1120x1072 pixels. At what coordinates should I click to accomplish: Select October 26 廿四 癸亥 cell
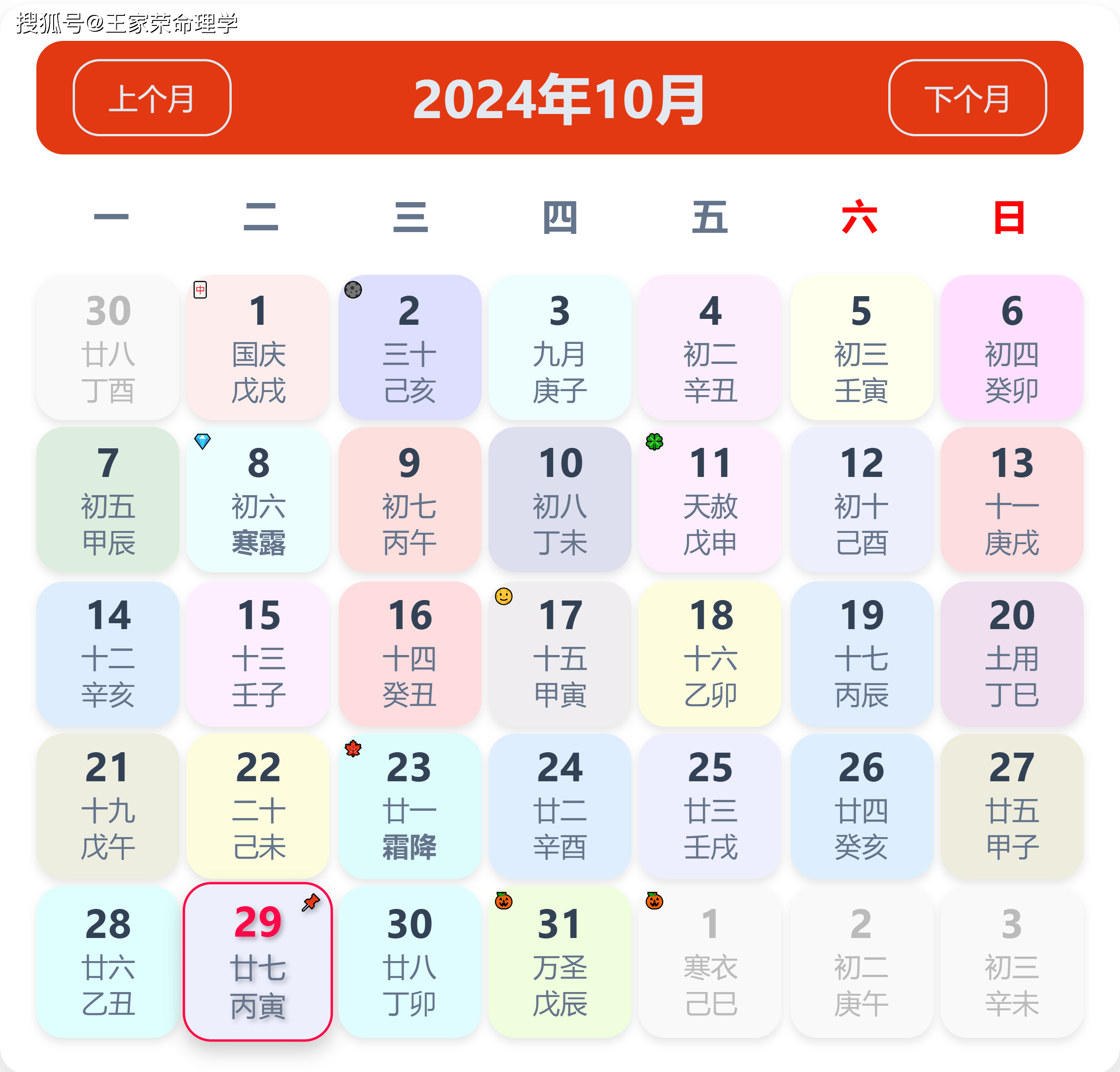pos(862,806)
